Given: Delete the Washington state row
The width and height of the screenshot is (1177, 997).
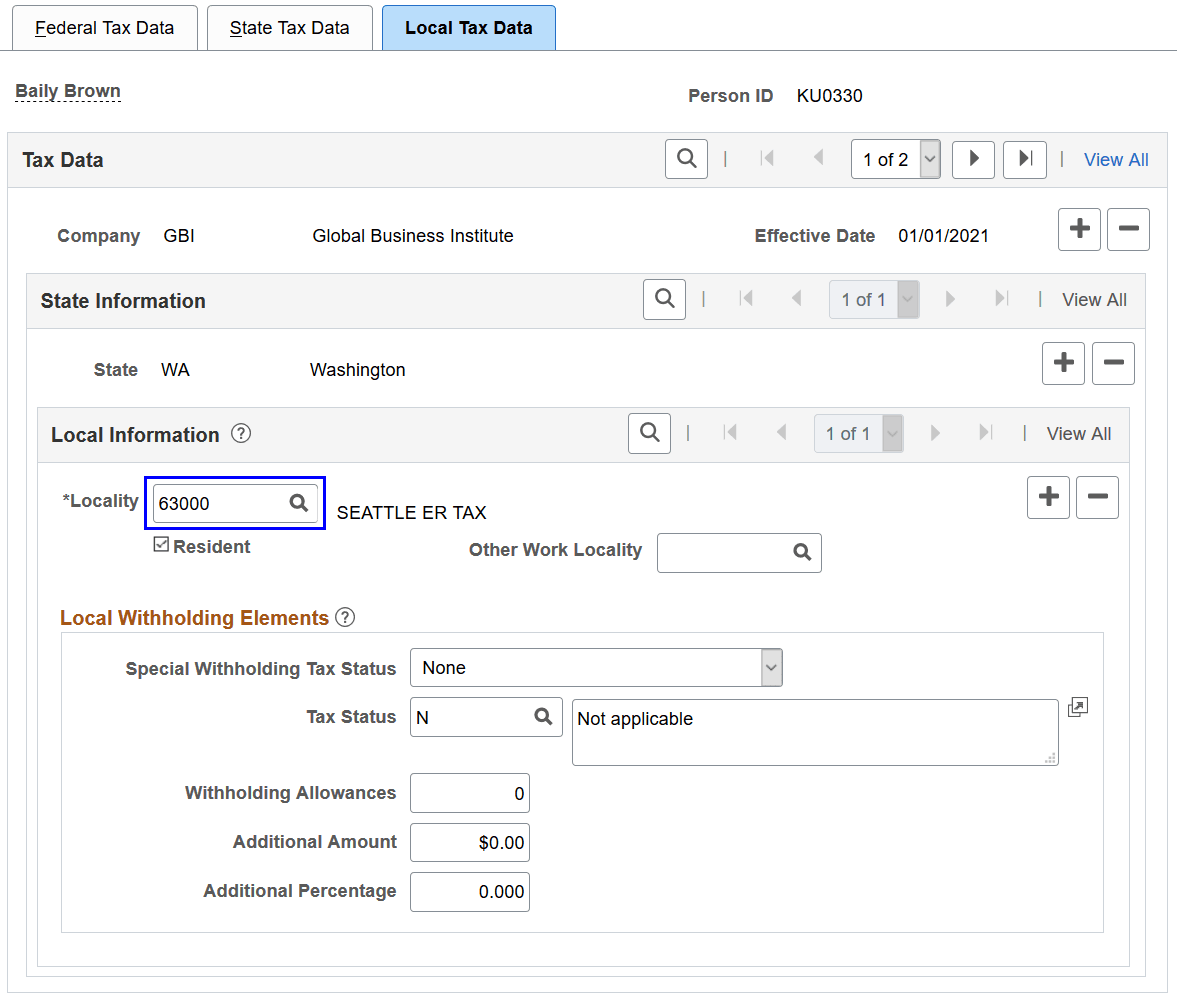Looking at the screenshot, I should pyautogui.click(x=1113, y=363).
